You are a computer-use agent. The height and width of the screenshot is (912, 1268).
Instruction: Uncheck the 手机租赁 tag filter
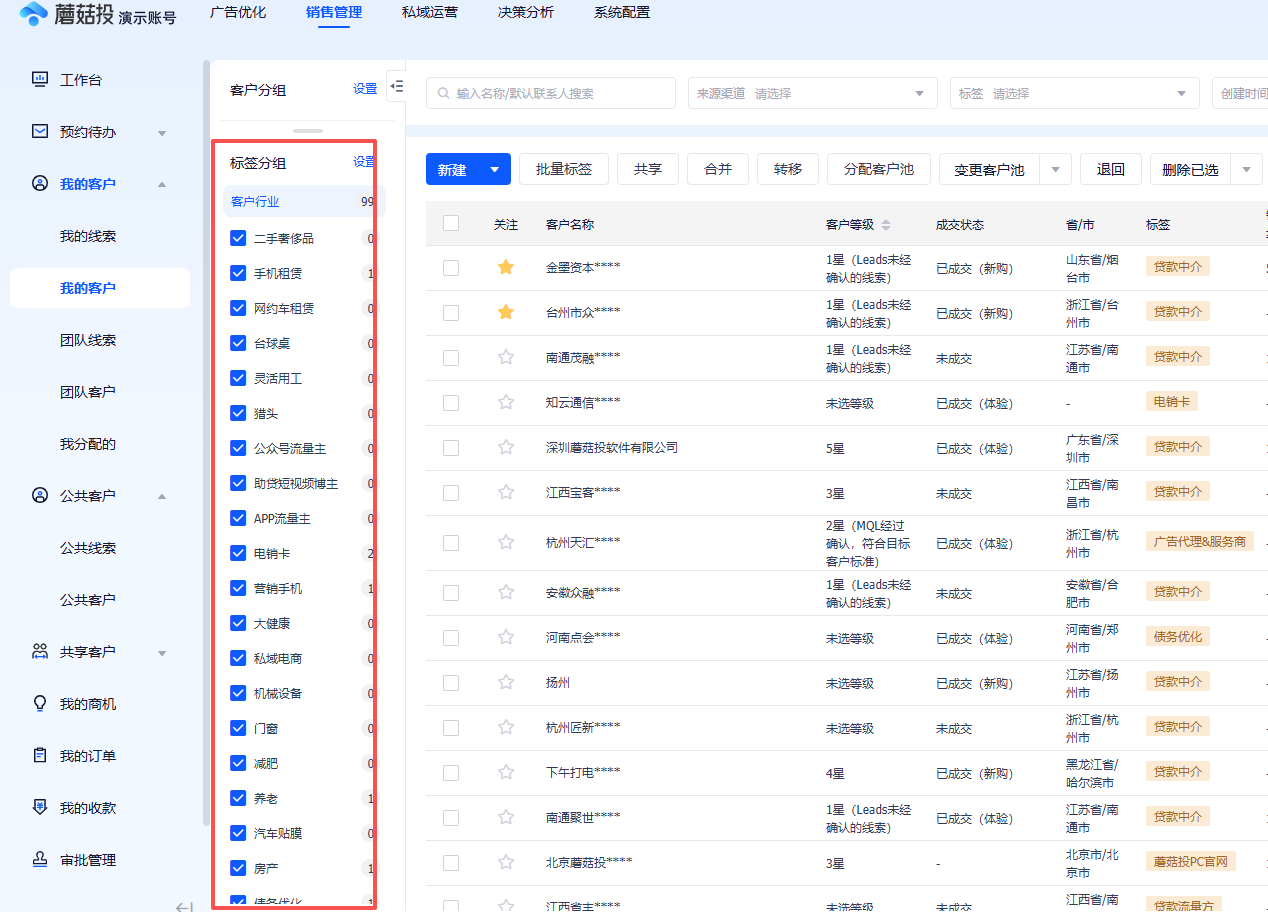[x=237, y=272]
